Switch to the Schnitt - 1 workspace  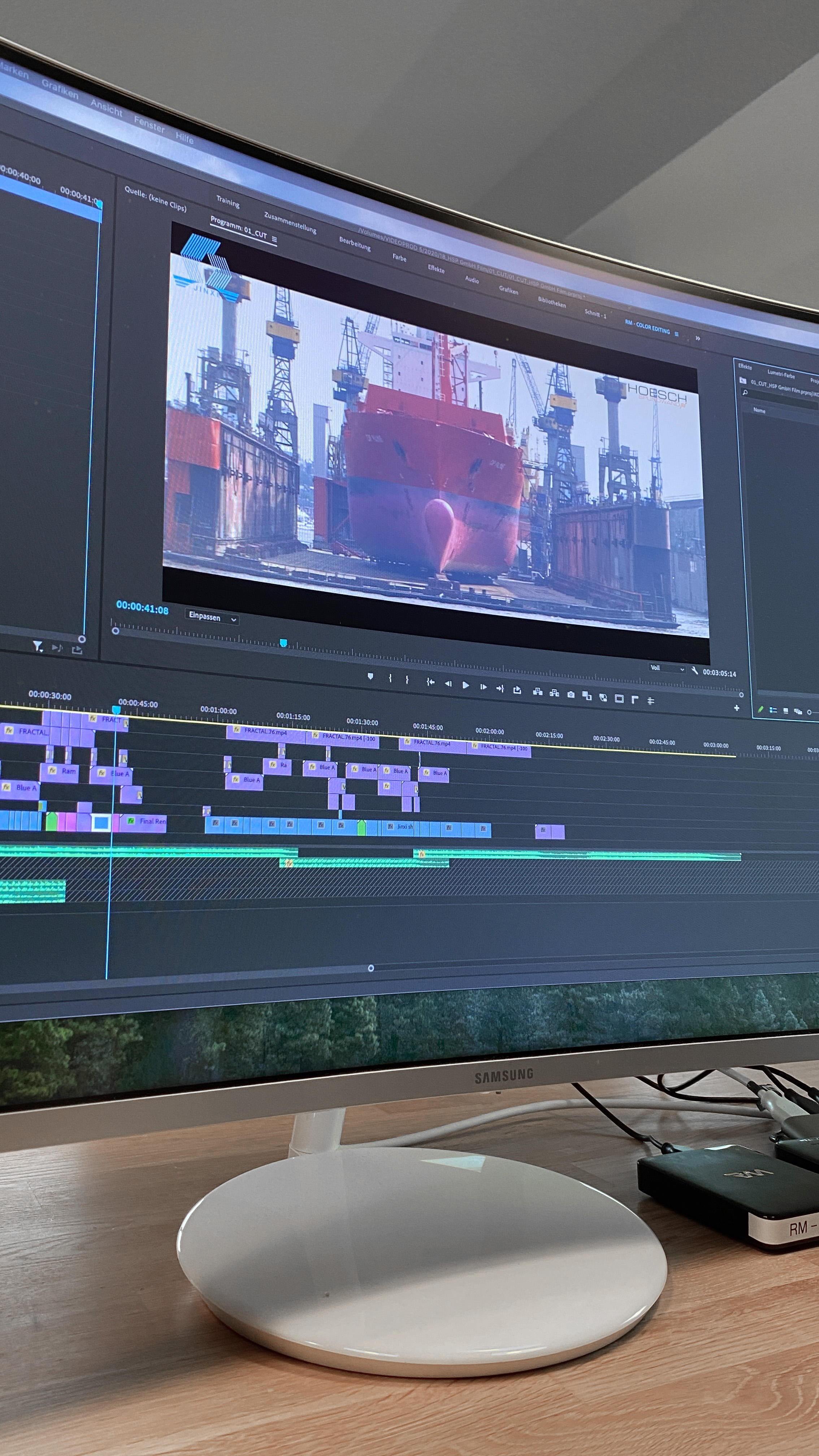[595, 314]
